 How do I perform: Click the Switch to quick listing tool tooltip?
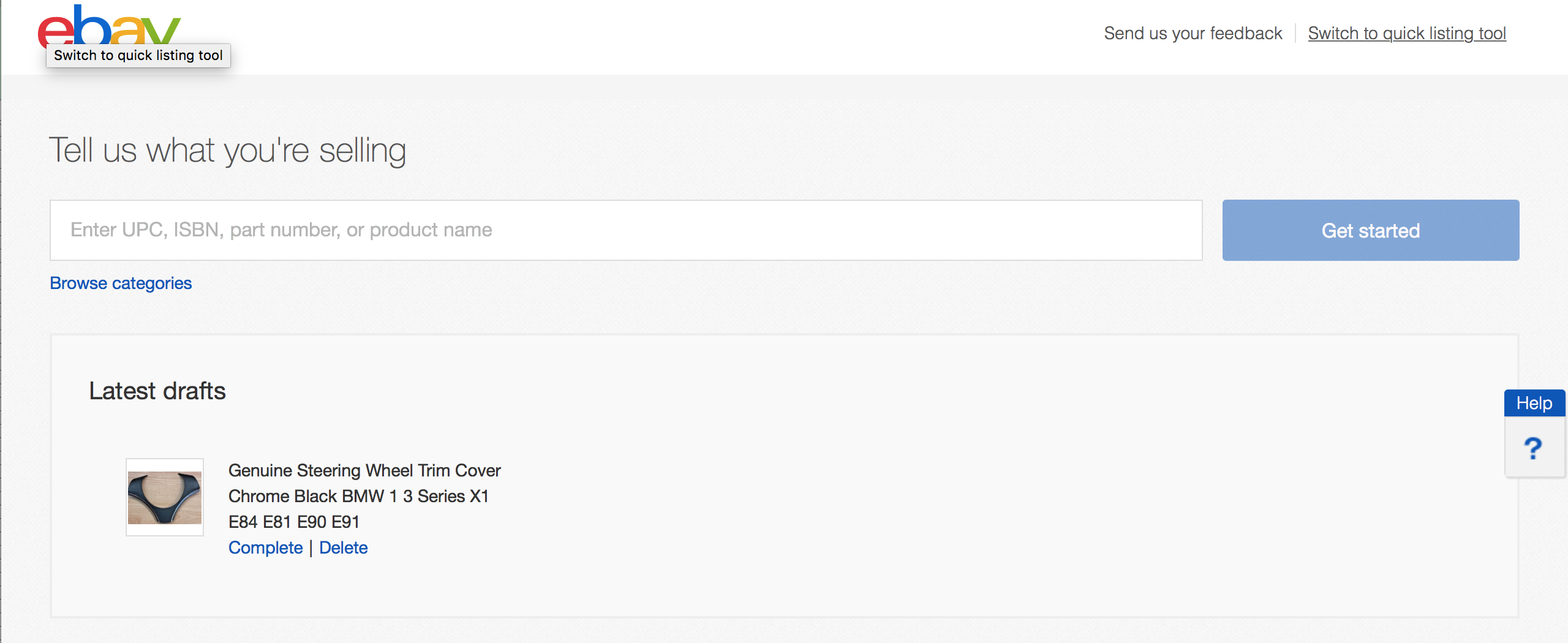[x=138, y=56]
